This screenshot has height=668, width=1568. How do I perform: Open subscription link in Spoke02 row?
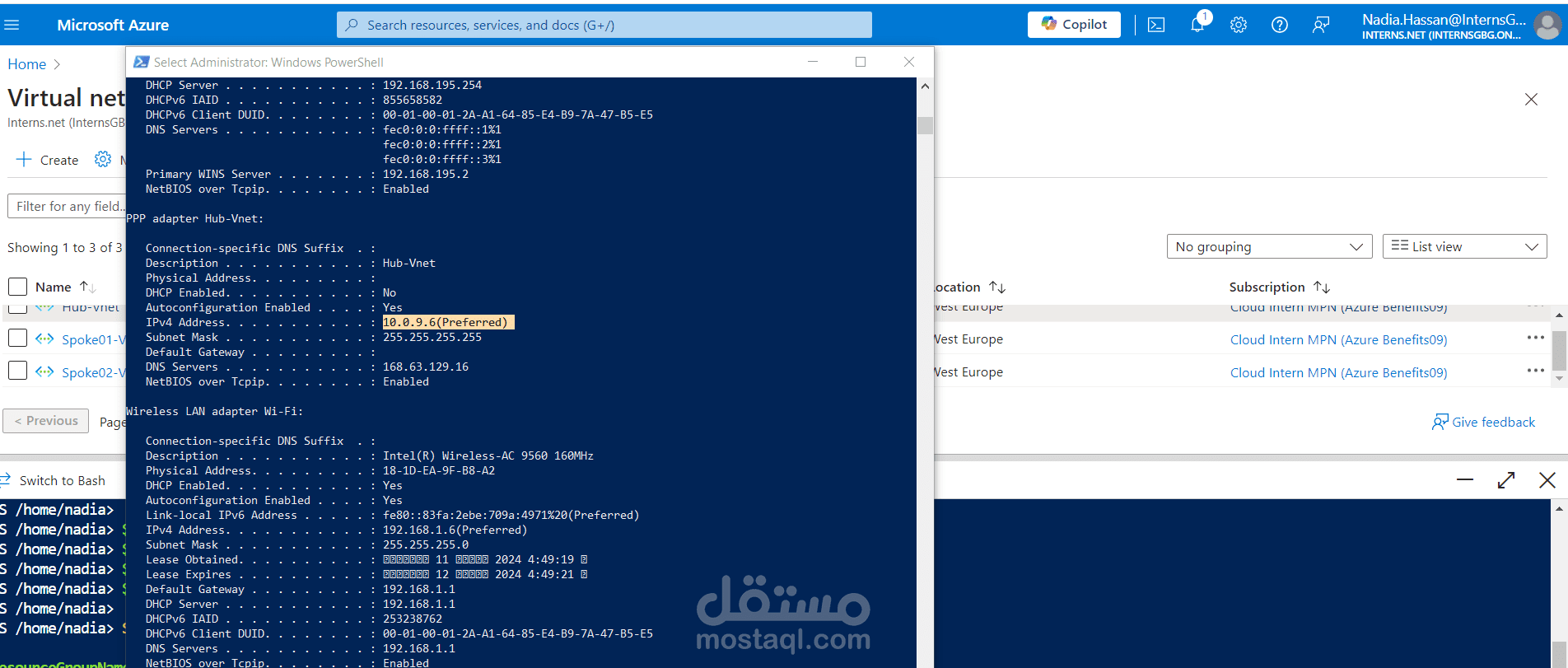[x=1338, y=372]
